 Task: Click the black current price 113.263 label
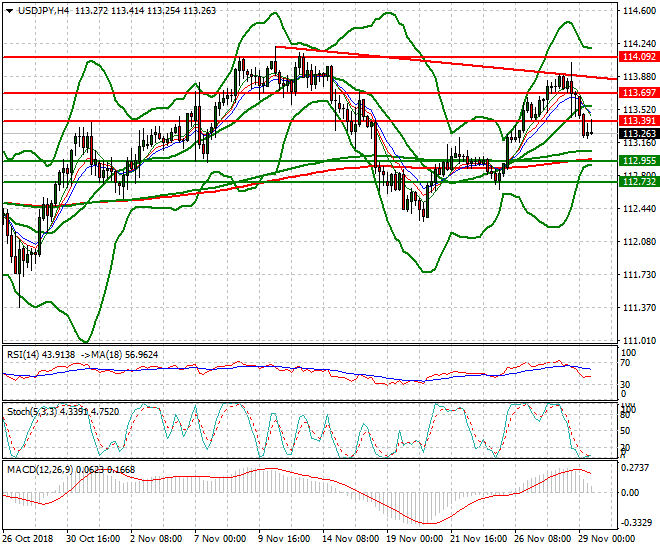click(x=637, y=133)
